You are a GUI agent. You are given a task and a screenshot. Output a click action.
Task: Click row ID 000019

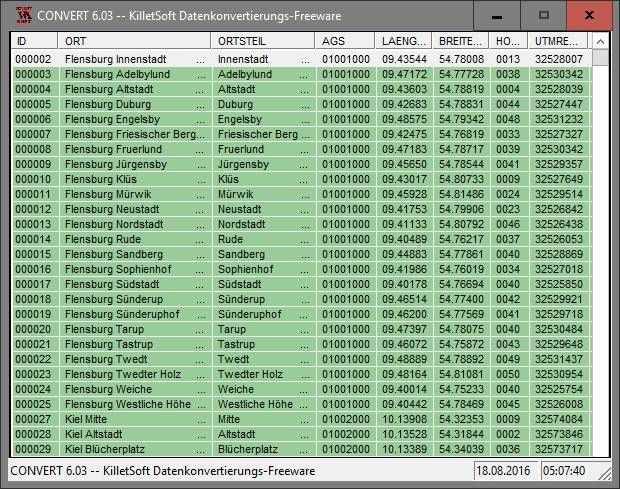(33, 315)
